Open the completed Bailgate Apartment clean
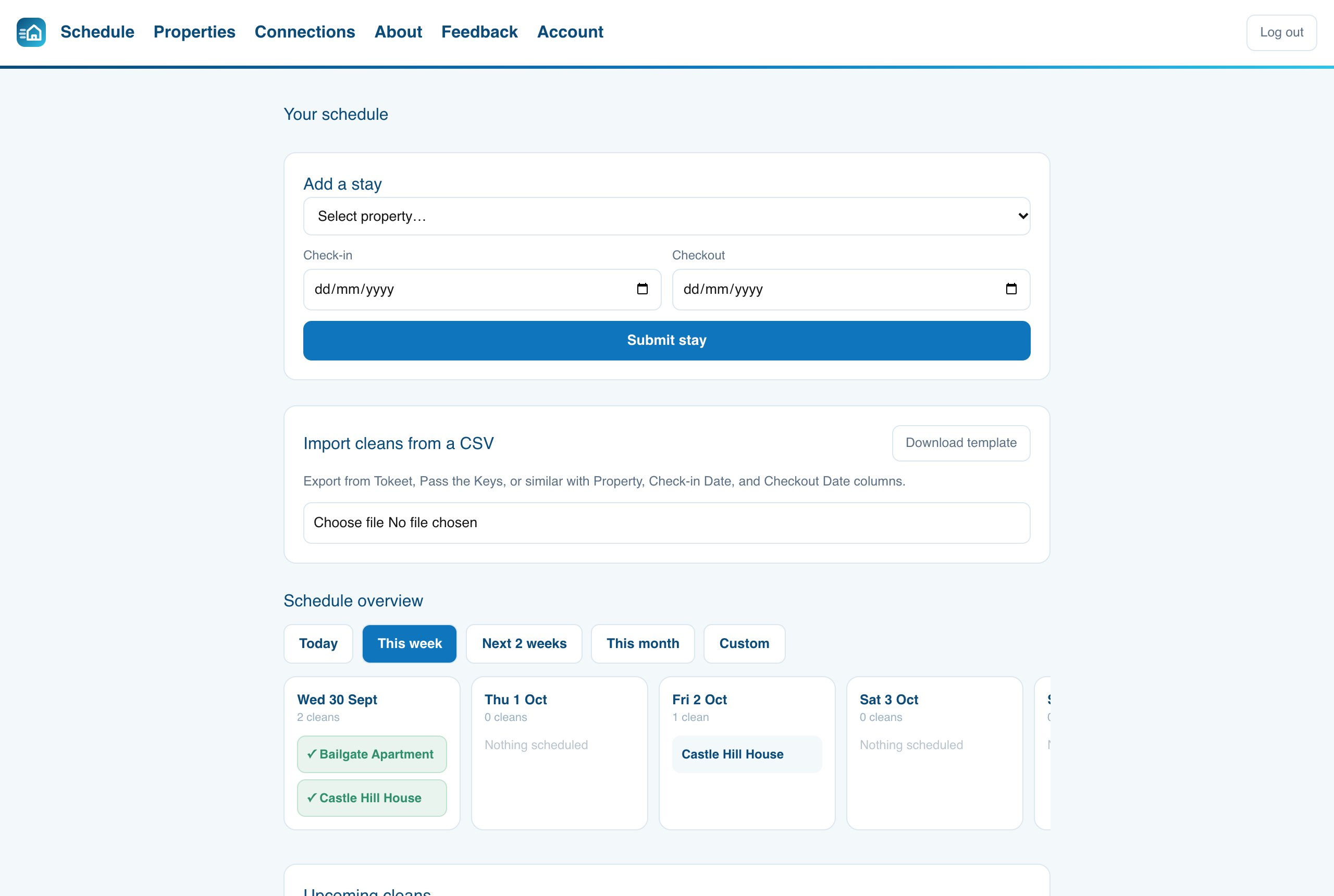1334x896 pixels. tap(372, 754)
